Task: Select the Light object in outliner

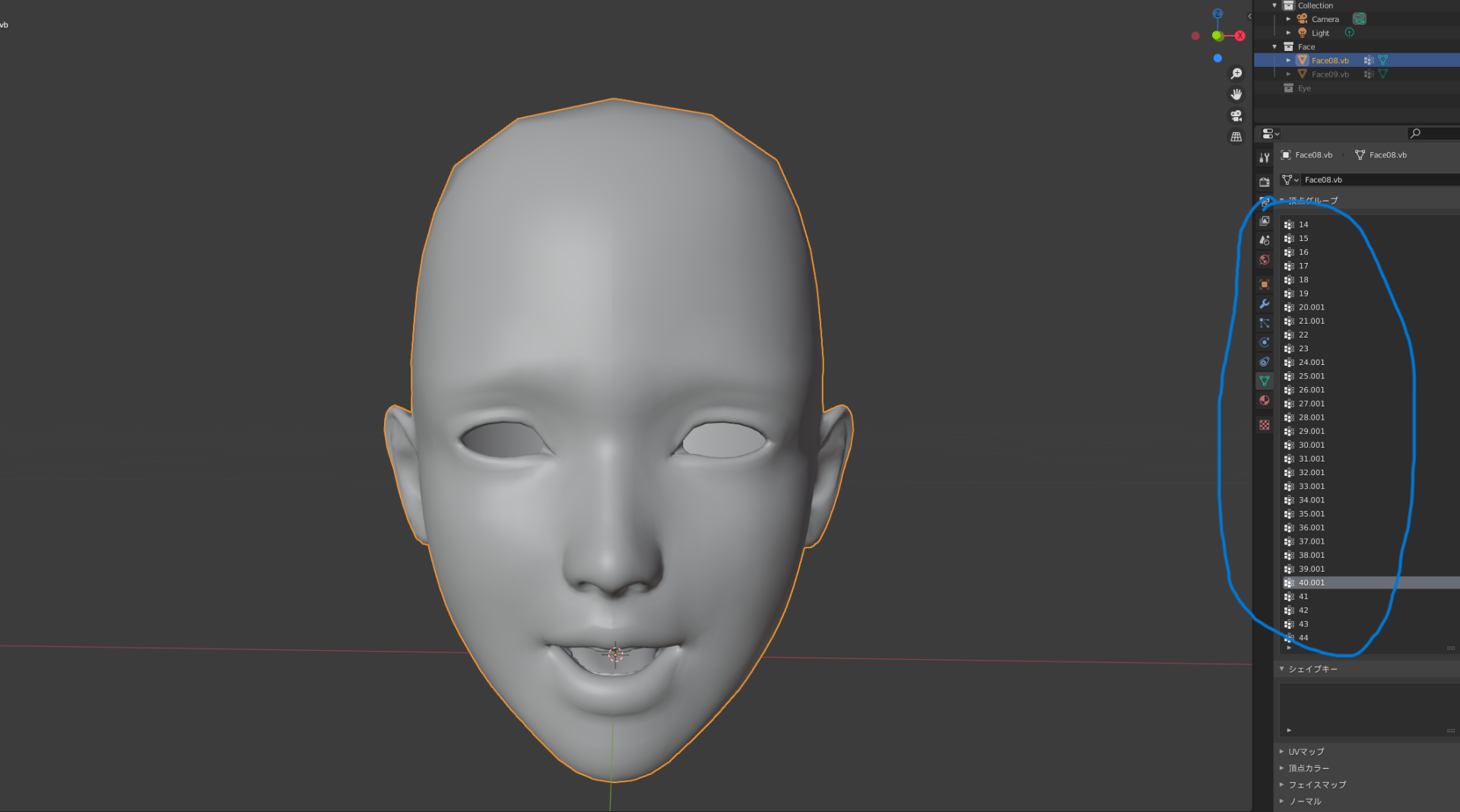Action: (x=1320, y=33)
